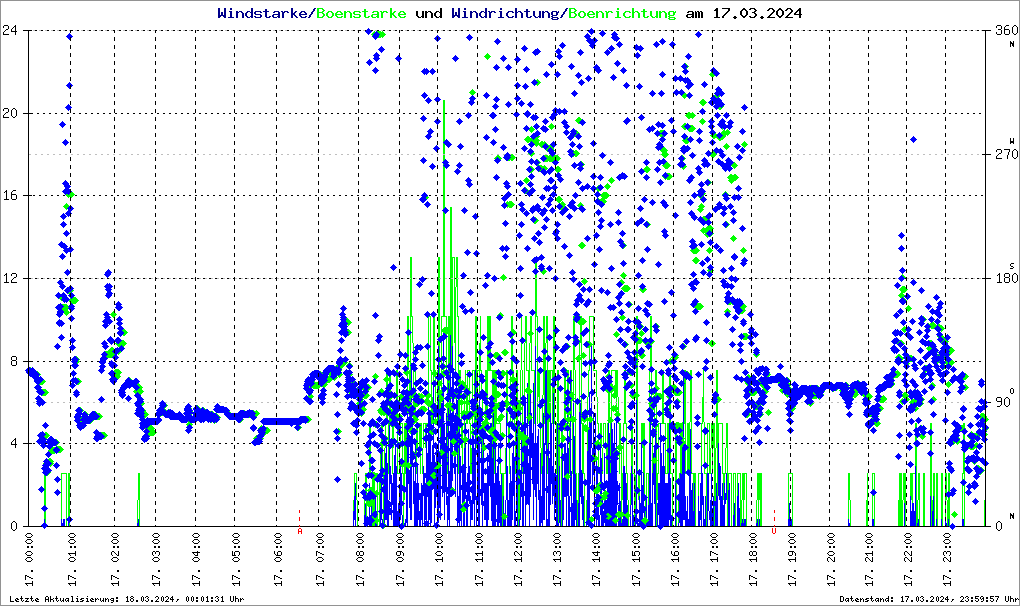Image resolution: width=1020 pixels, height=606 pixels.
Task: Click 'Windrichtung' in the chart title
Action: click(505, 13)
